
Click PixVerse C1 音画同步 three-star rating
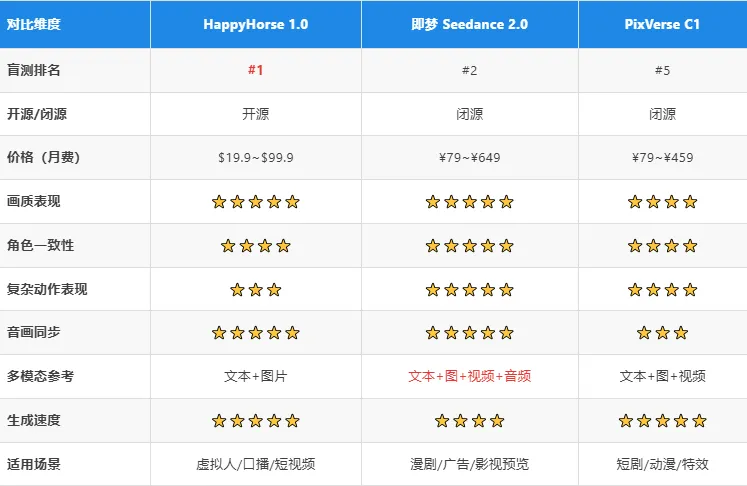662,333
